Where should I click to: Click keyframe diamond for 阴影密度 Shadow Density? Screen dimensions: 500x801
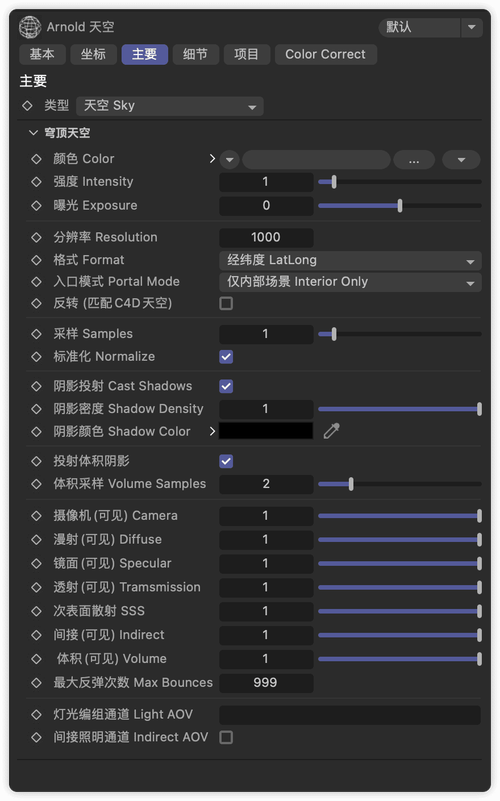[36, 409]
